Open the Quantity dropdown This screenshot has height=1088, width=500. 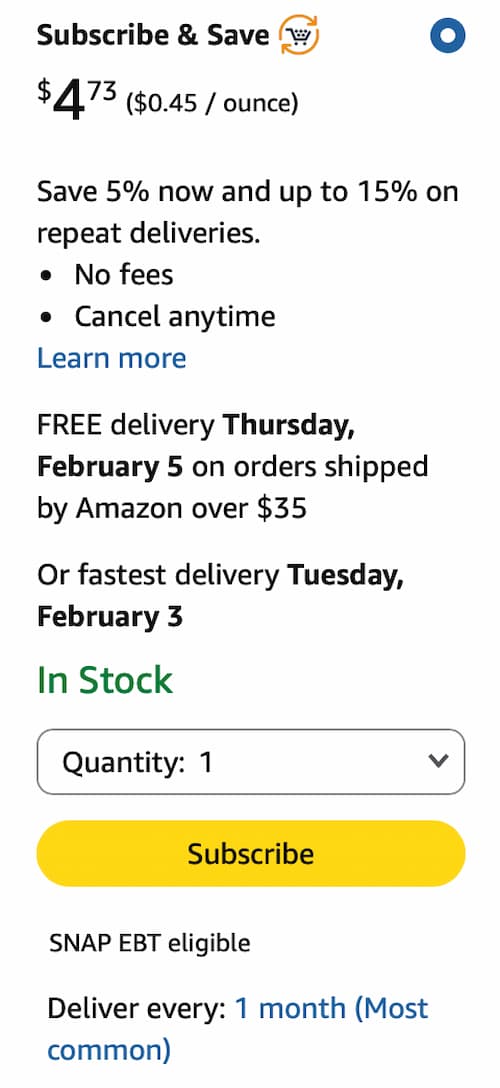[250, 762]
